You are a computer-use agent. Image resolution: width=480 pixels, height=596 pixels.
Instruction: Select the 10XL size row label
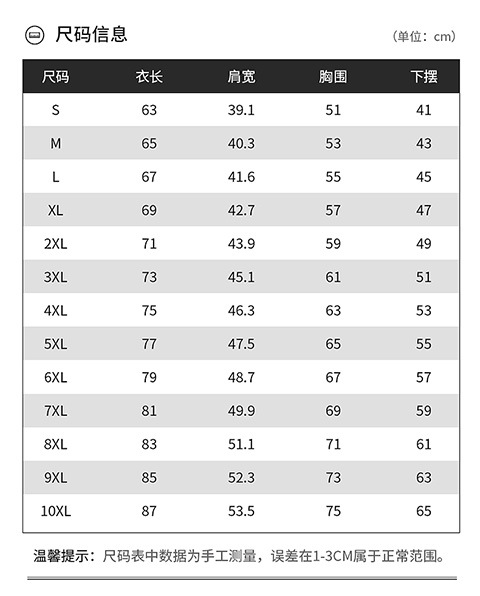pos(55,511)
